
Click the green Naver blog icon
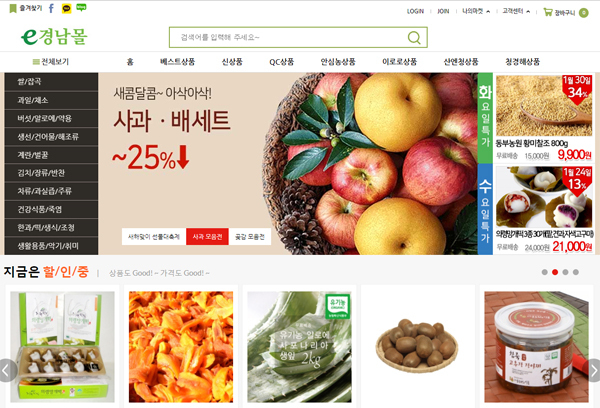tap(81, 8)
